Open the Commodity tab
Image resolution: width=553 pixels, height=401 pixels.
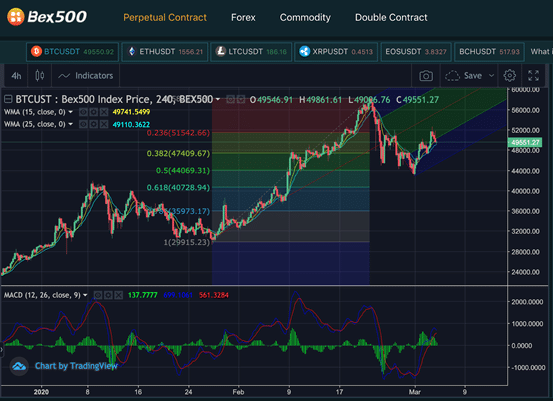tap(305, 17)
